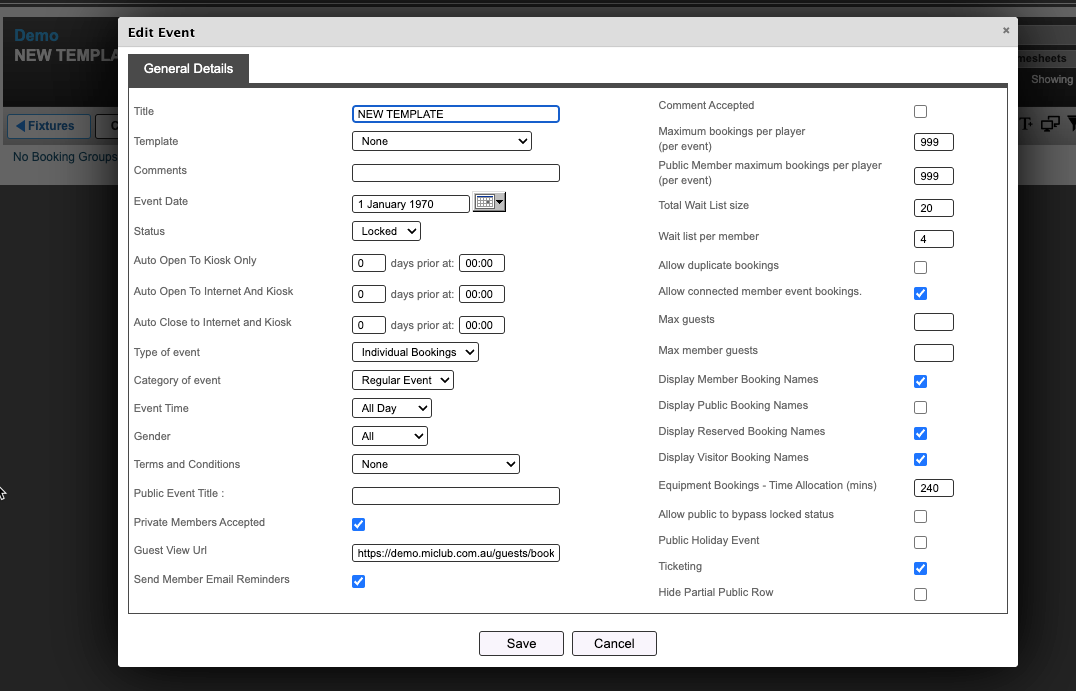Toggle Display Reserved Booking Names checkbox
Screen dimensions: 1076x691
click(920, 434)
